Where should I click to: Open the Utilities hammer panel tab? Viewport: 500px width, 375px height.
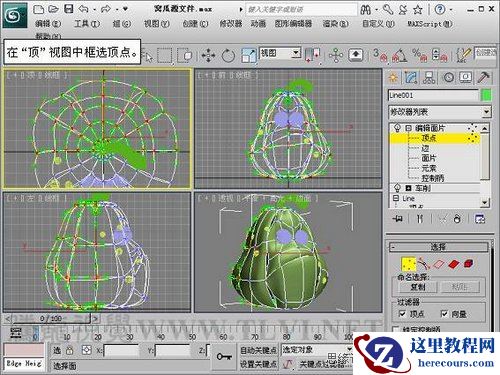[x=483, y=77]
